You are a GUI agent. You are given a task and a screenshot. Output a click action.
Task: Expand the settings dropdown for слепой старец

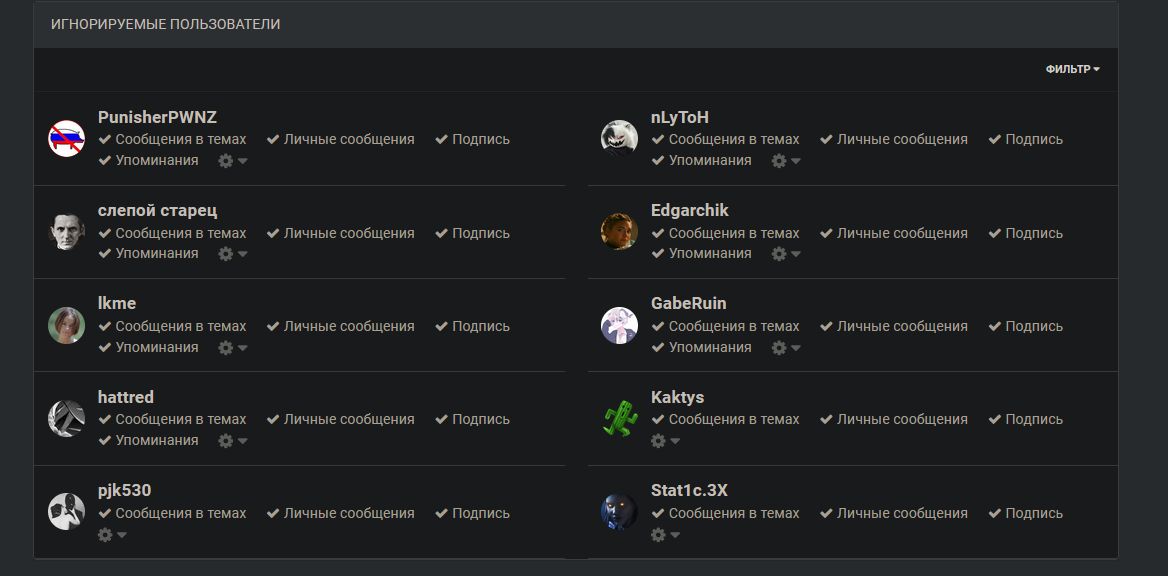point(231,254)
